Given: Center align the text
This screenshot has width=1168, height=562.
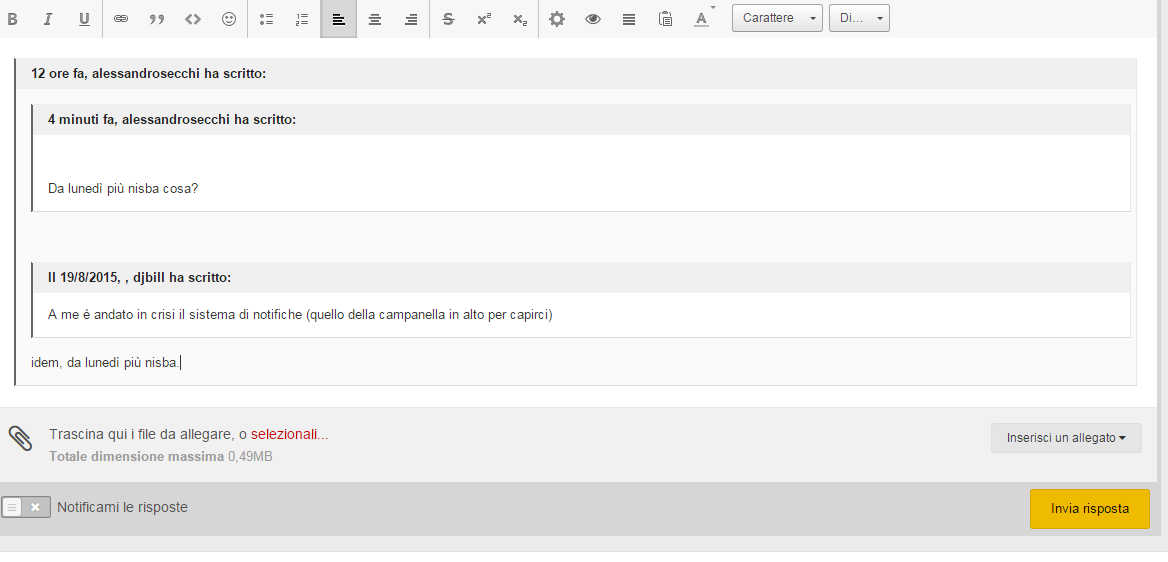Looking at the screenshot, I should 375,19.
